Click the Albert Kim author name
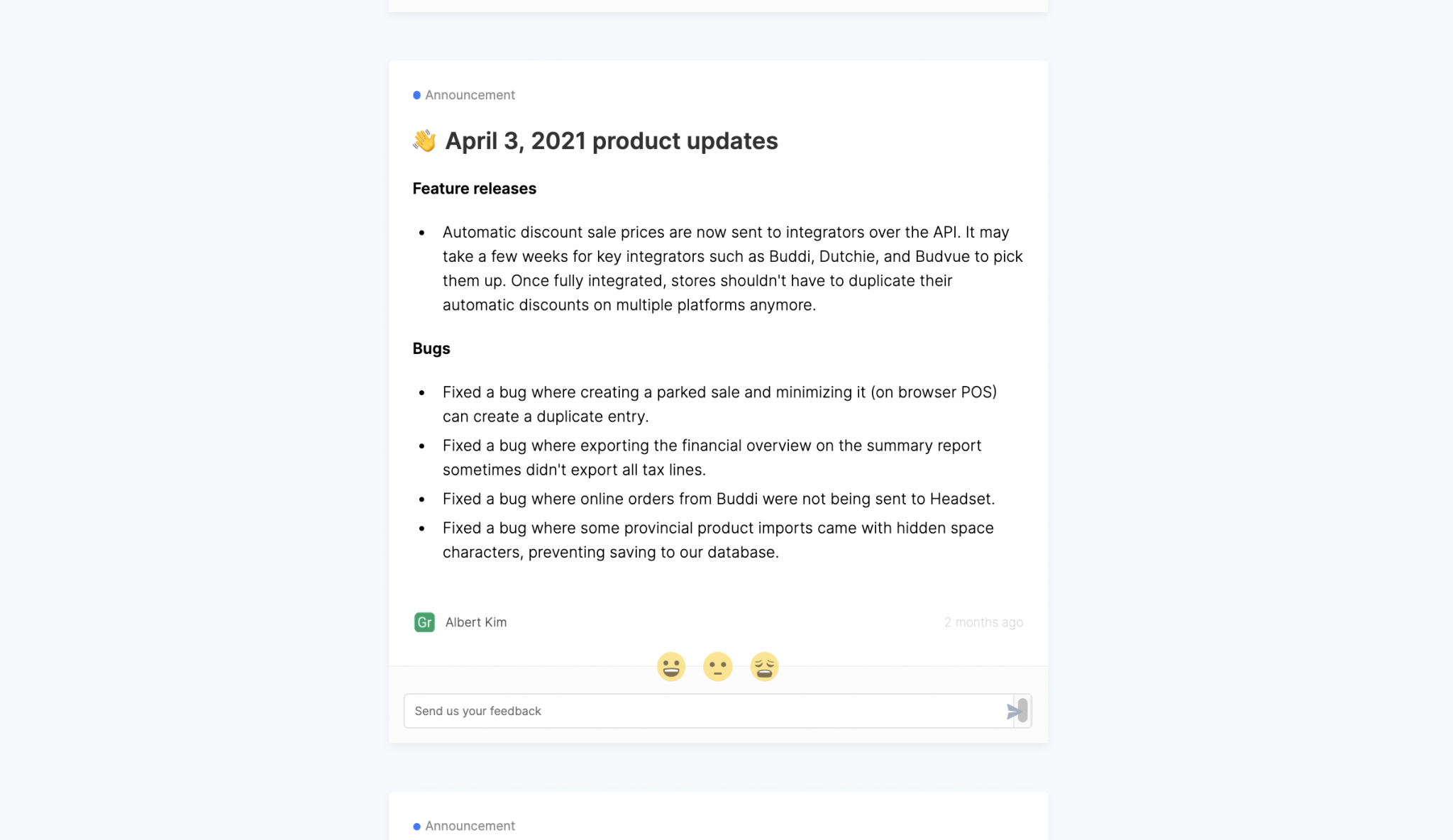 tap(475, 622)
